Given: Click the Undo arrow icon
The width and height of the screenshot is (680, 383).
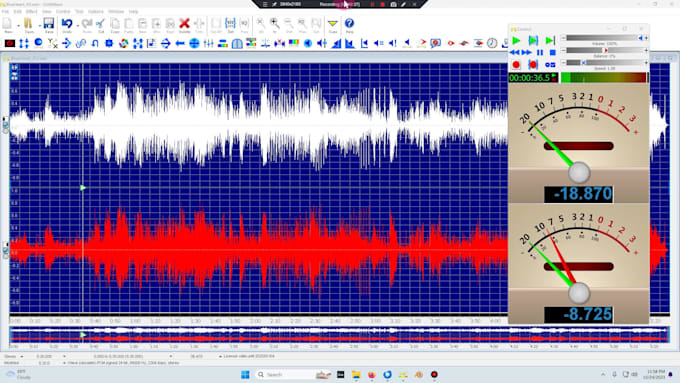Looking at the screenshot, I should pyautogui.click(x=67, y=24).
